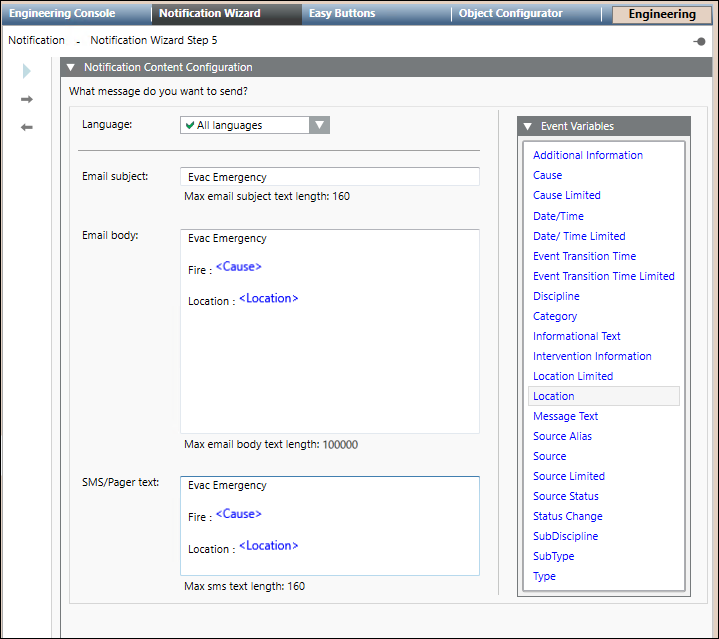The width and height of the screenshot is (719, 639).
Task: Click the Email subject text field
Action: [x=329, y=177]
